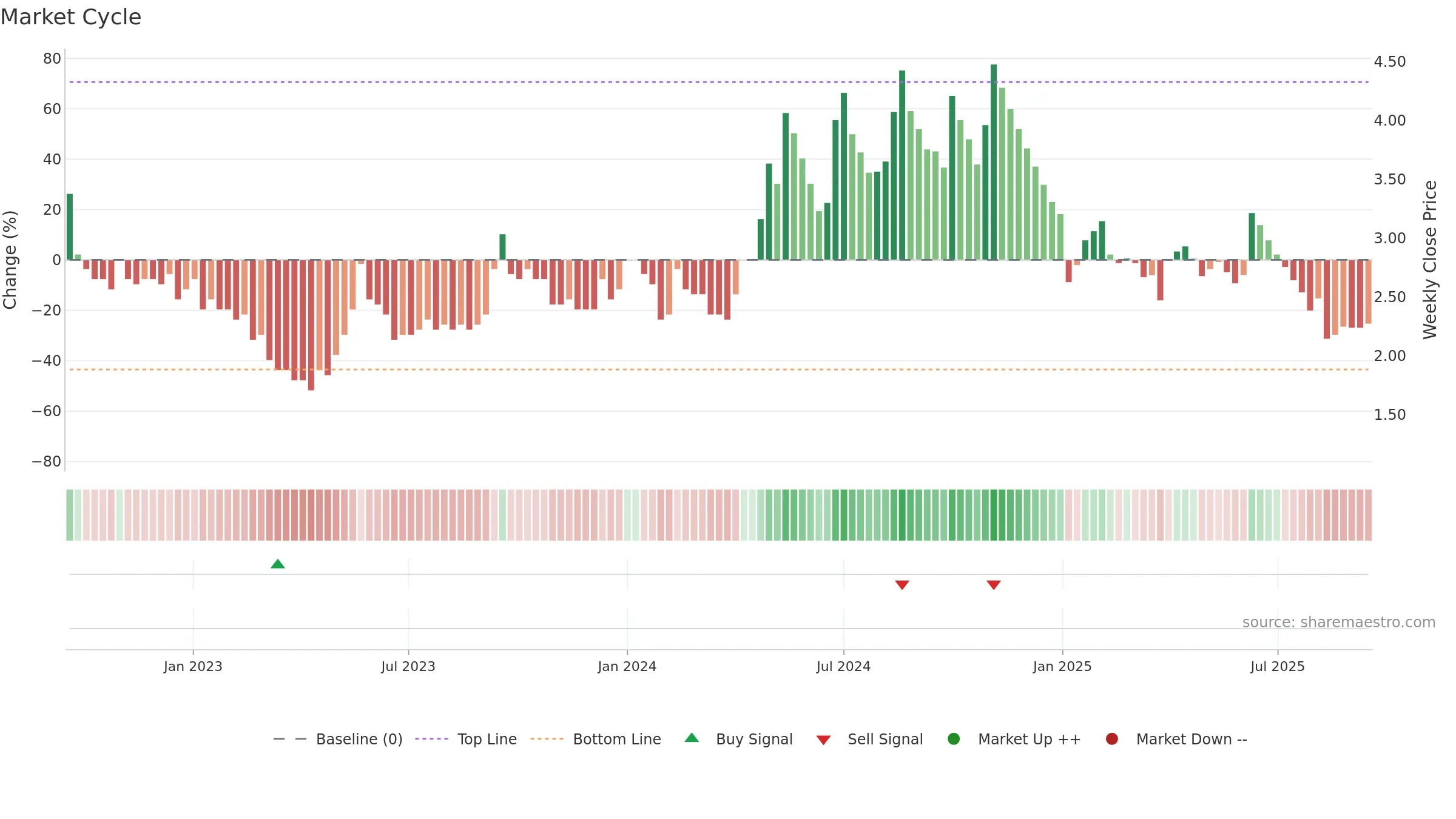This screenshot has width=1456, height=819.
Task: Click the Jul 2024 axis label
Action: [843, 666]
